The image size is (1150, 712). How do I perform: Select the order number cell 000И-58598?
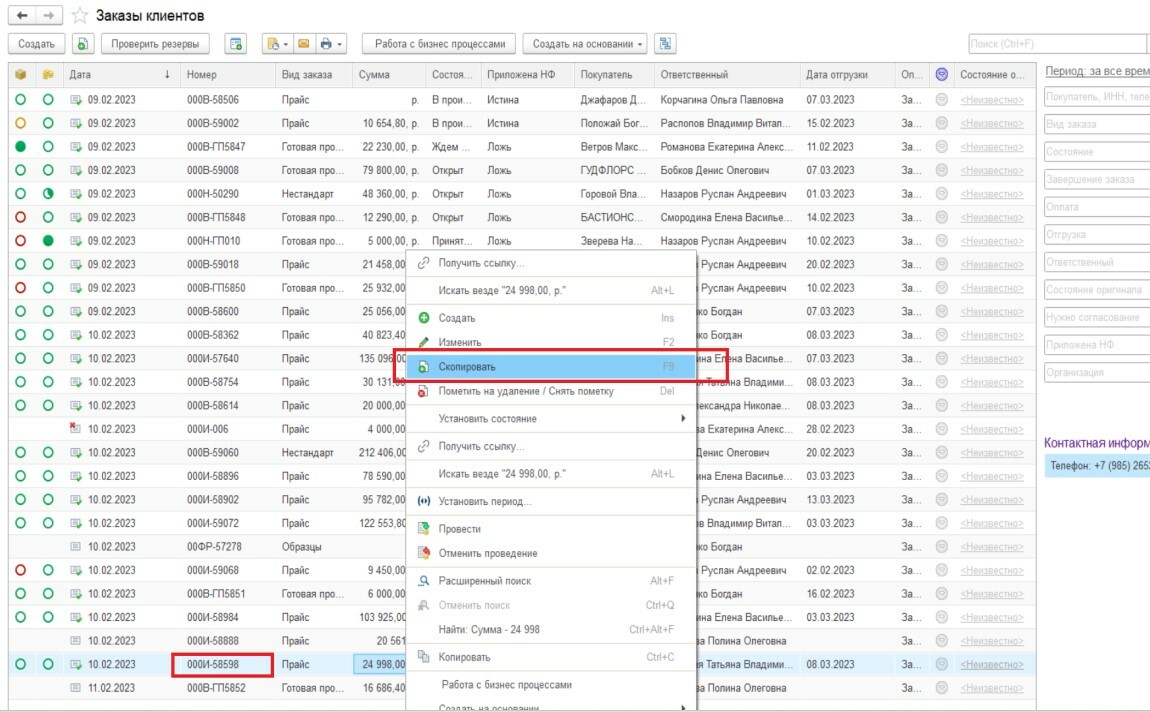point(223,664)
